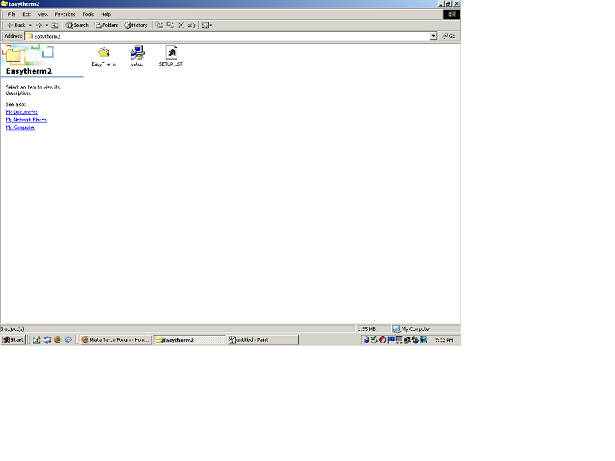Expand the Address bar dropdown
Image resolution: width=615 pixels, height=461 pixels.
(x=433, y=36)
